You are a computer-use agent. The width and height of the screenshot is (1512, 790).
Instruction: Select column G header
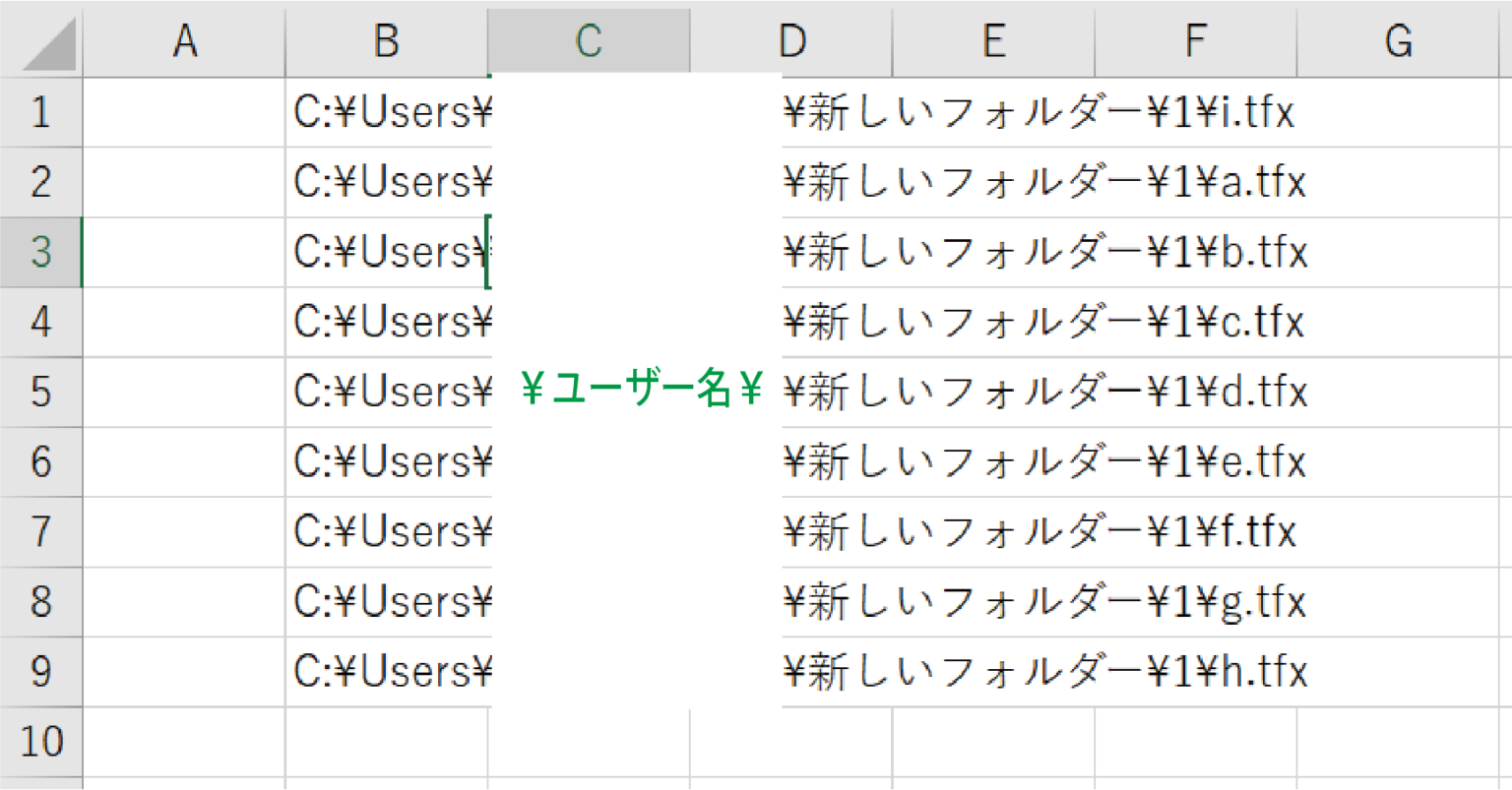coord(1398,40)
